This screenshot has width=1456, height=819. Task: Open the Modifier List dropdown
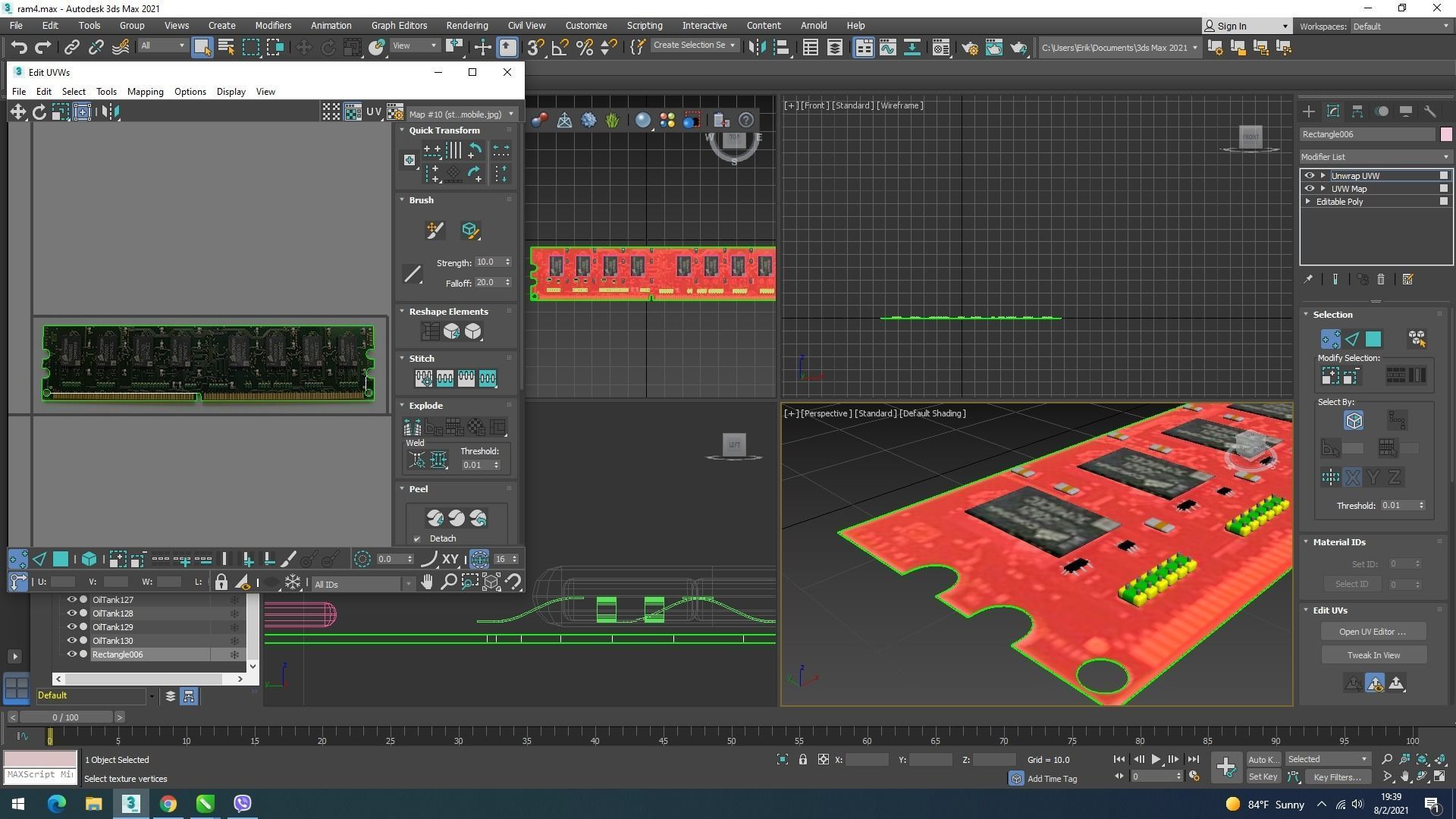(1376, 157)
